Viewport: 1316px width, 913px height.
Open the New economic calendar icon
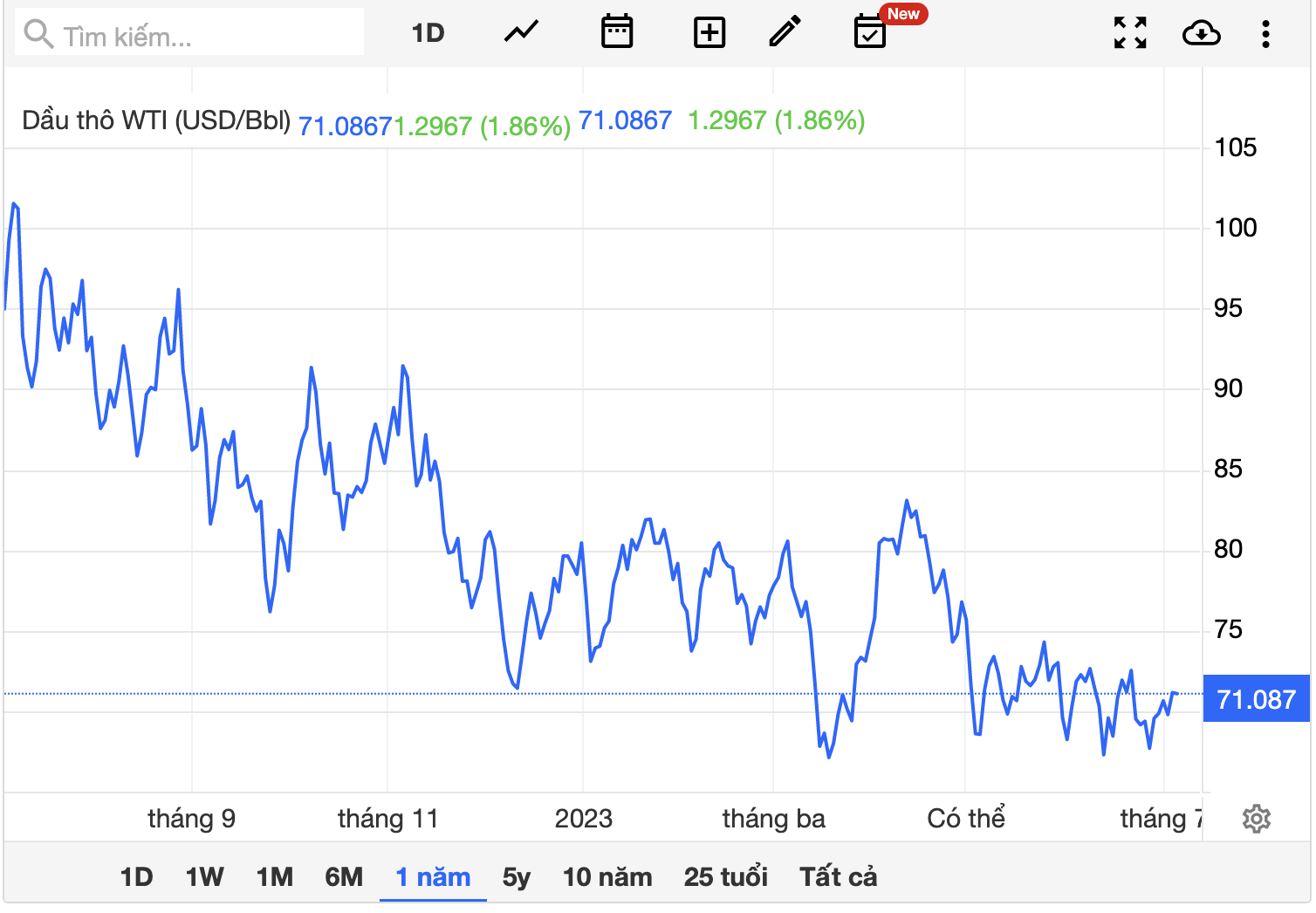click(869, 33)
